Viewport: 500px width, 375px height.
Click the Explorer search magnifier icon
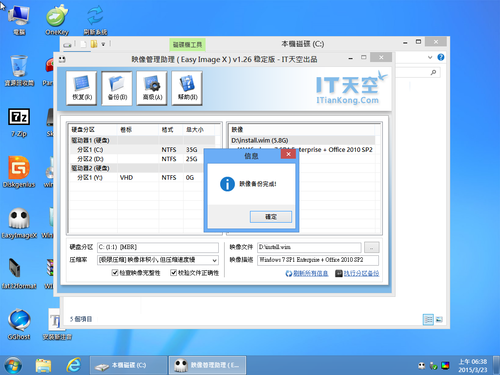(433, 72)
